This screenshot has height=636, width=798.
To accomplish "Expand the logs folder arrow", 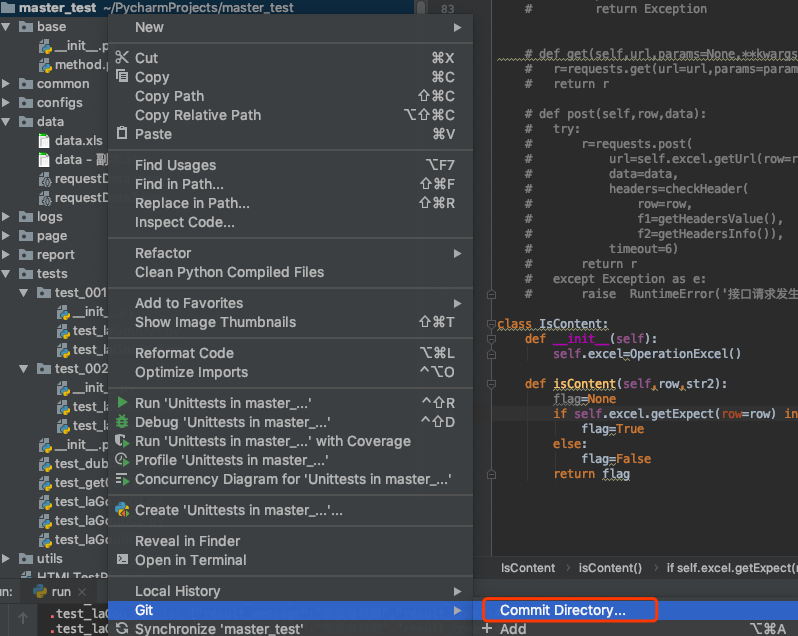I will (x=8, y=217).
